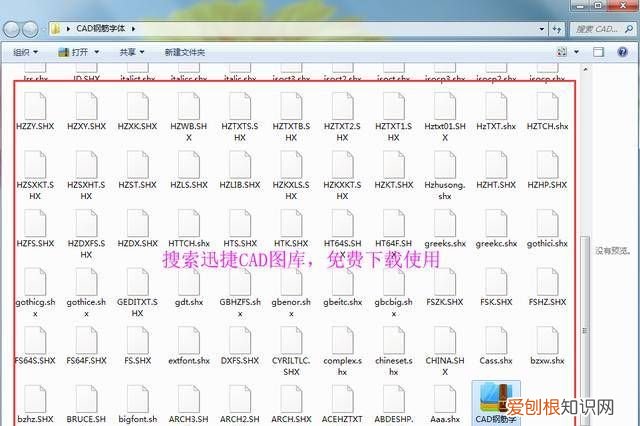Click the vertical scrollbar thumb
Viewport: 640px width, 426px height.
tap(585, 331)
